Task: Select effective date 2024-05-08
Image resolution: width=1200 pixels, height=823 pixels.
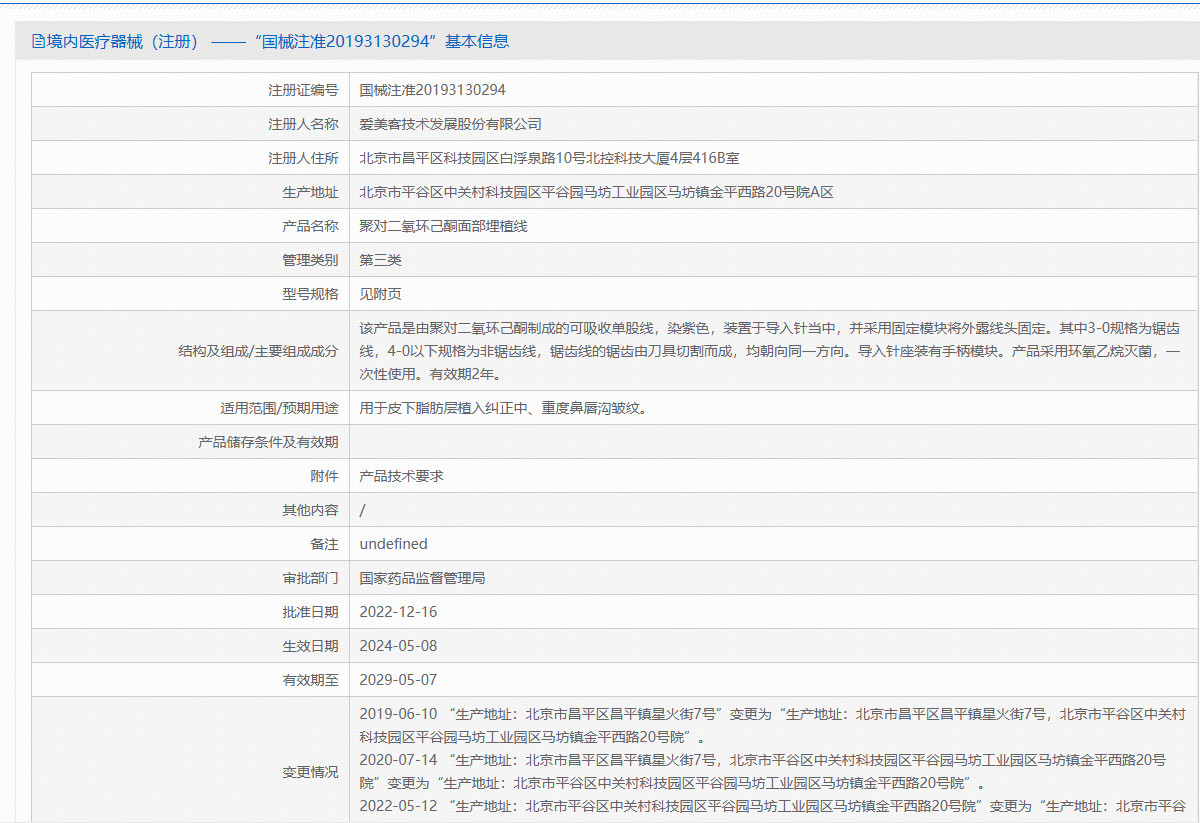Action: (398, 646)
